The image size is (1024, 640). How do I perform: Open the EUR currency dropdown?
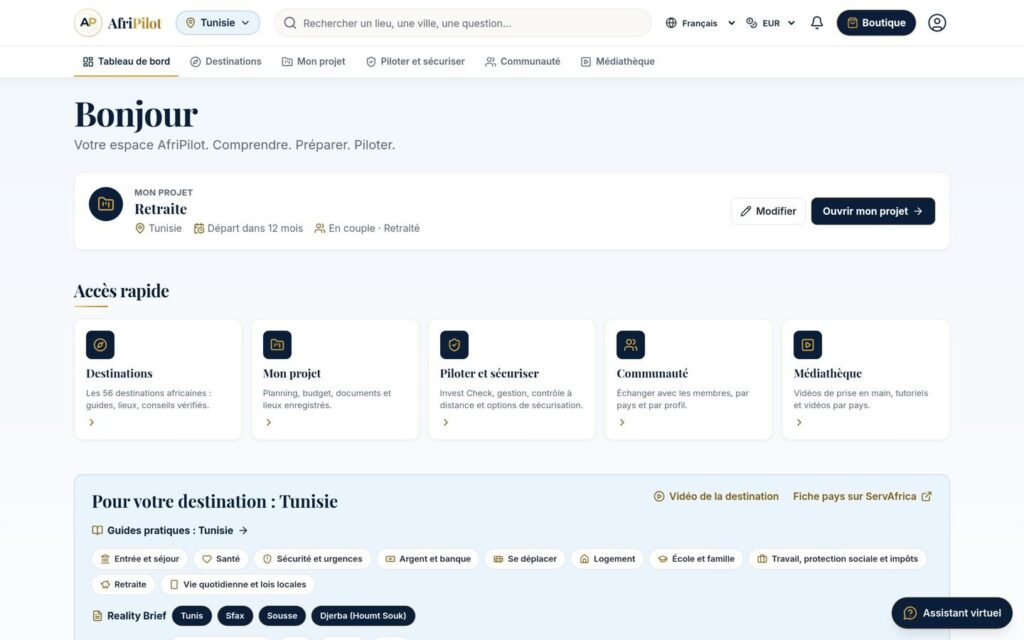click(x=771, y=23)
